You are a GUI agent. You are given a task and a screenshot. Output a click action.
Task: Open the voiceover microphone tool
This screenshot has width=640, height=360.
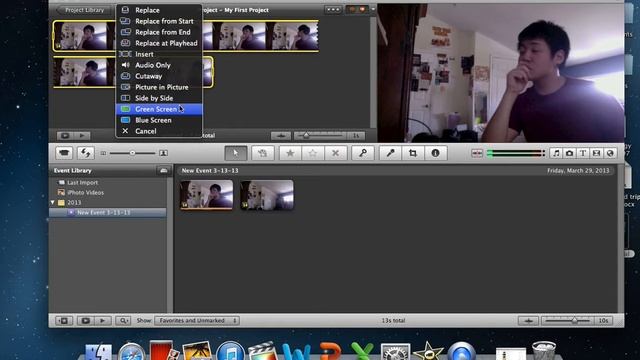[391, 153]
